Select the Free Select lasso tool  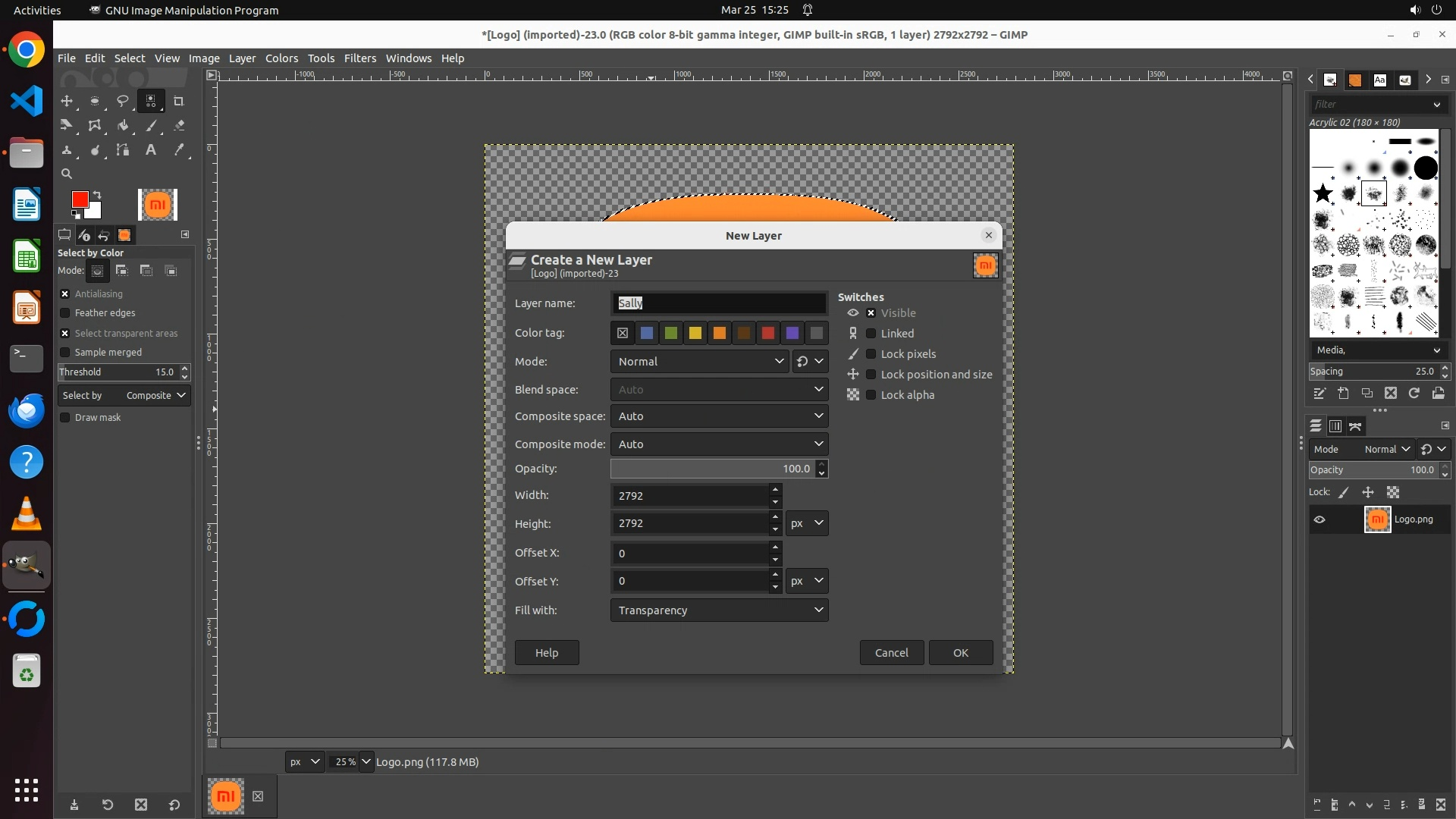pos(123,101)
